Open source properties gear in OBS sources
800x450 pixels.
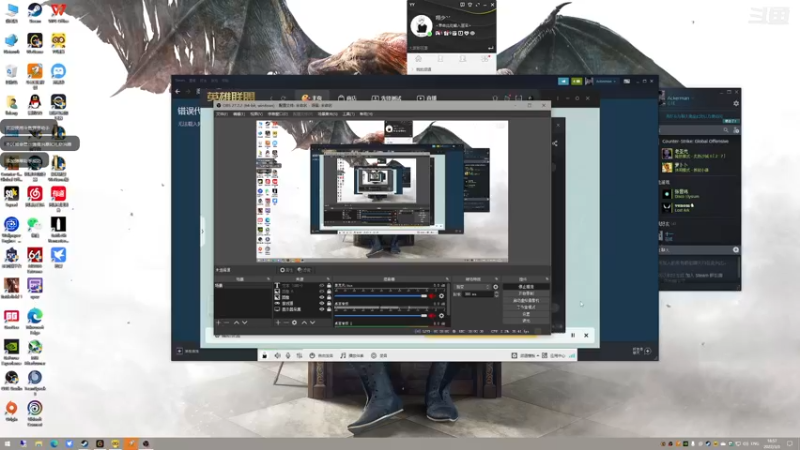[294, 322]
